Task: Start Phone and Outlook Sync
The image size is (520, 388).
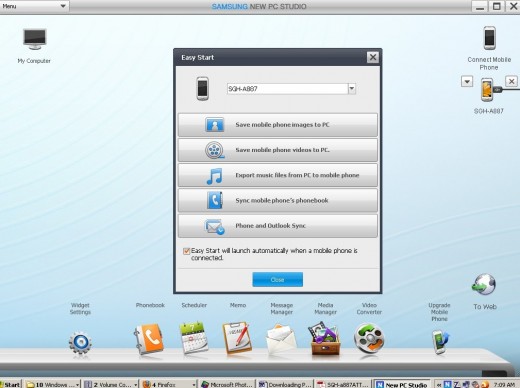Action: tap(278, 226)
